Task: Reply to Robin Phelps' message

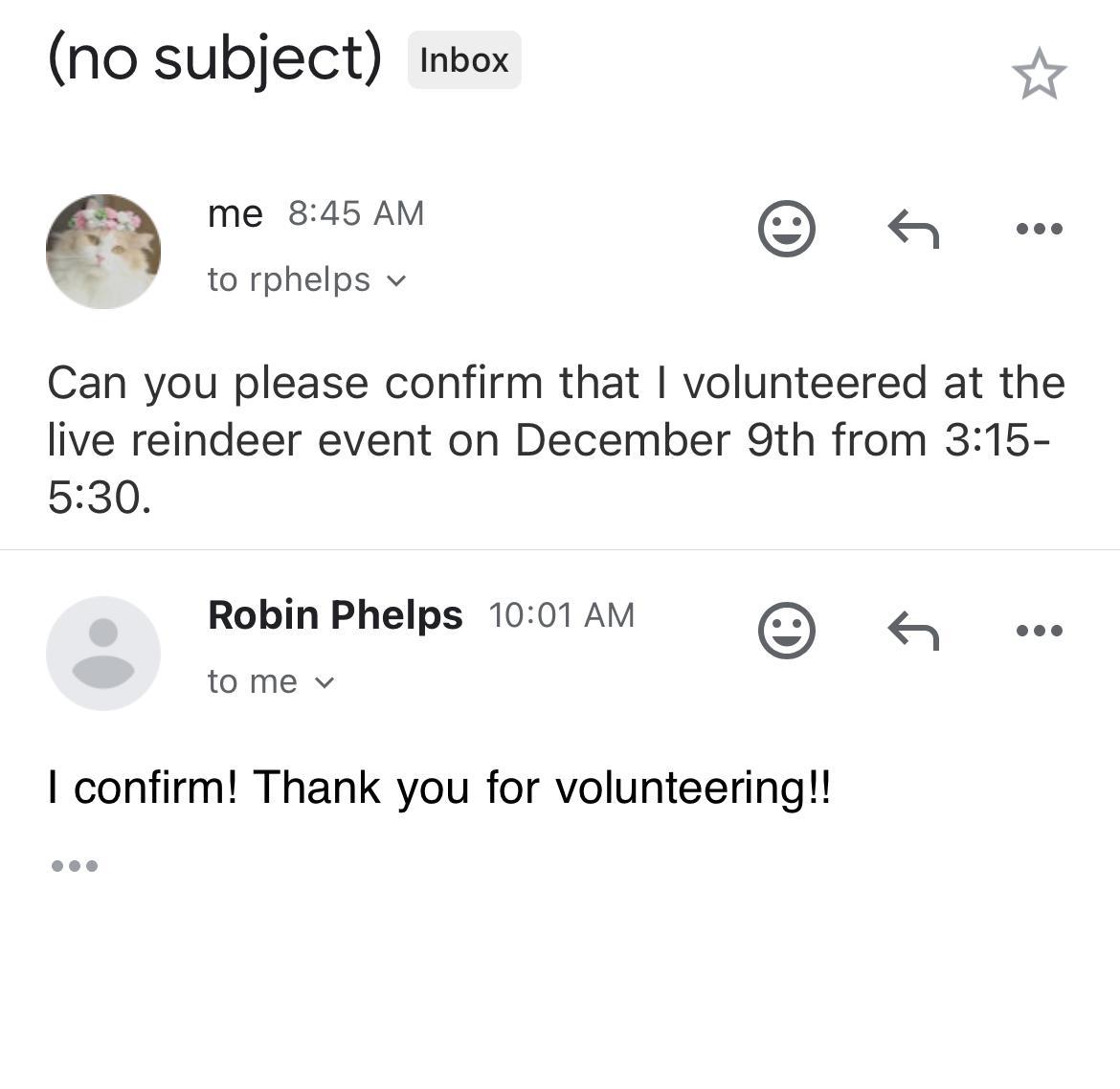Action: coord(913,631)
